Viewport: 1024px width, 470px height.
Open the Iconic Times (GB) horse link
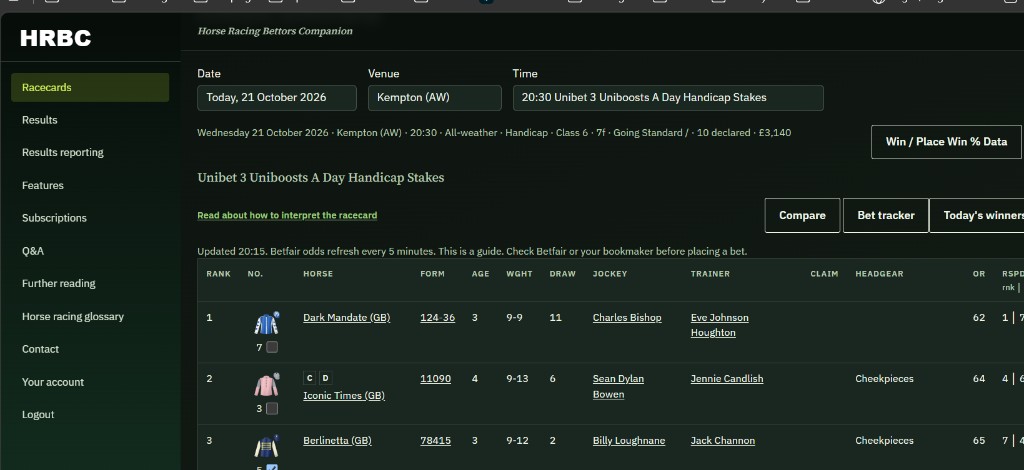[x=344, y=396]
